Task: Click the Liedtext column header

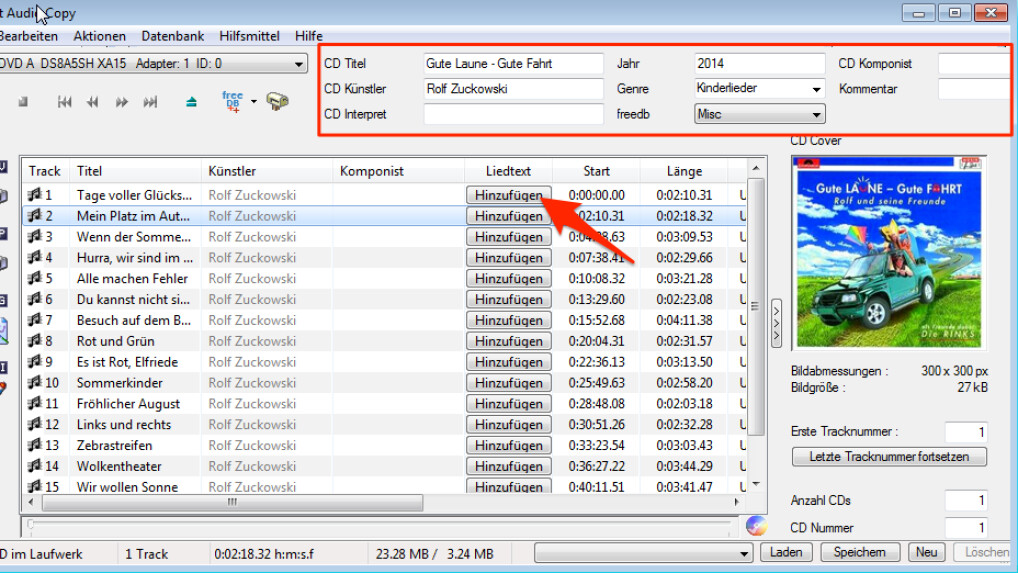Action: (x=508, y=171)
